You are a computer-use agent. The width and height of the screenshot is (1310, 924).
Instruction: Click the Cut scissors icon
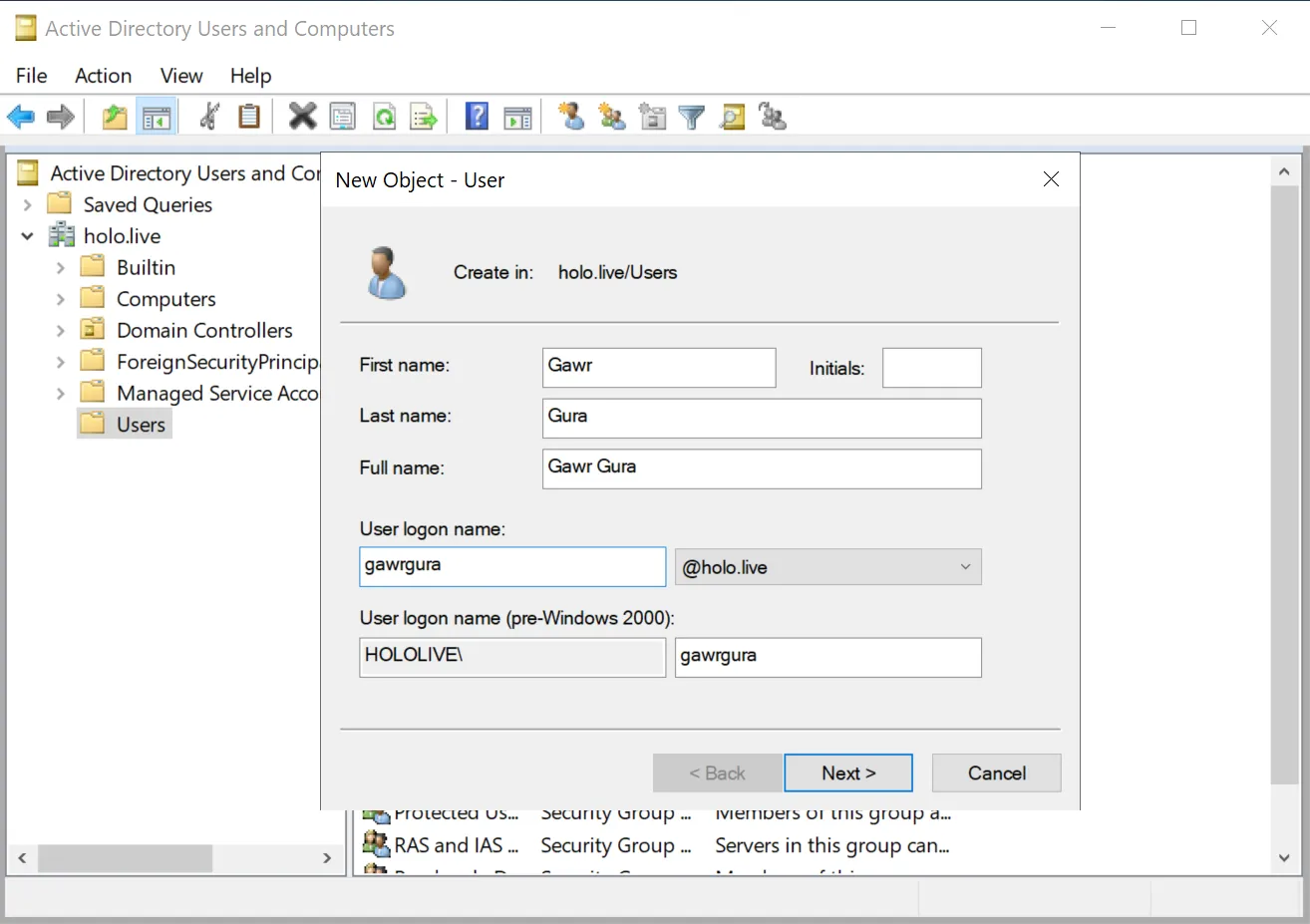coord(209,117)
